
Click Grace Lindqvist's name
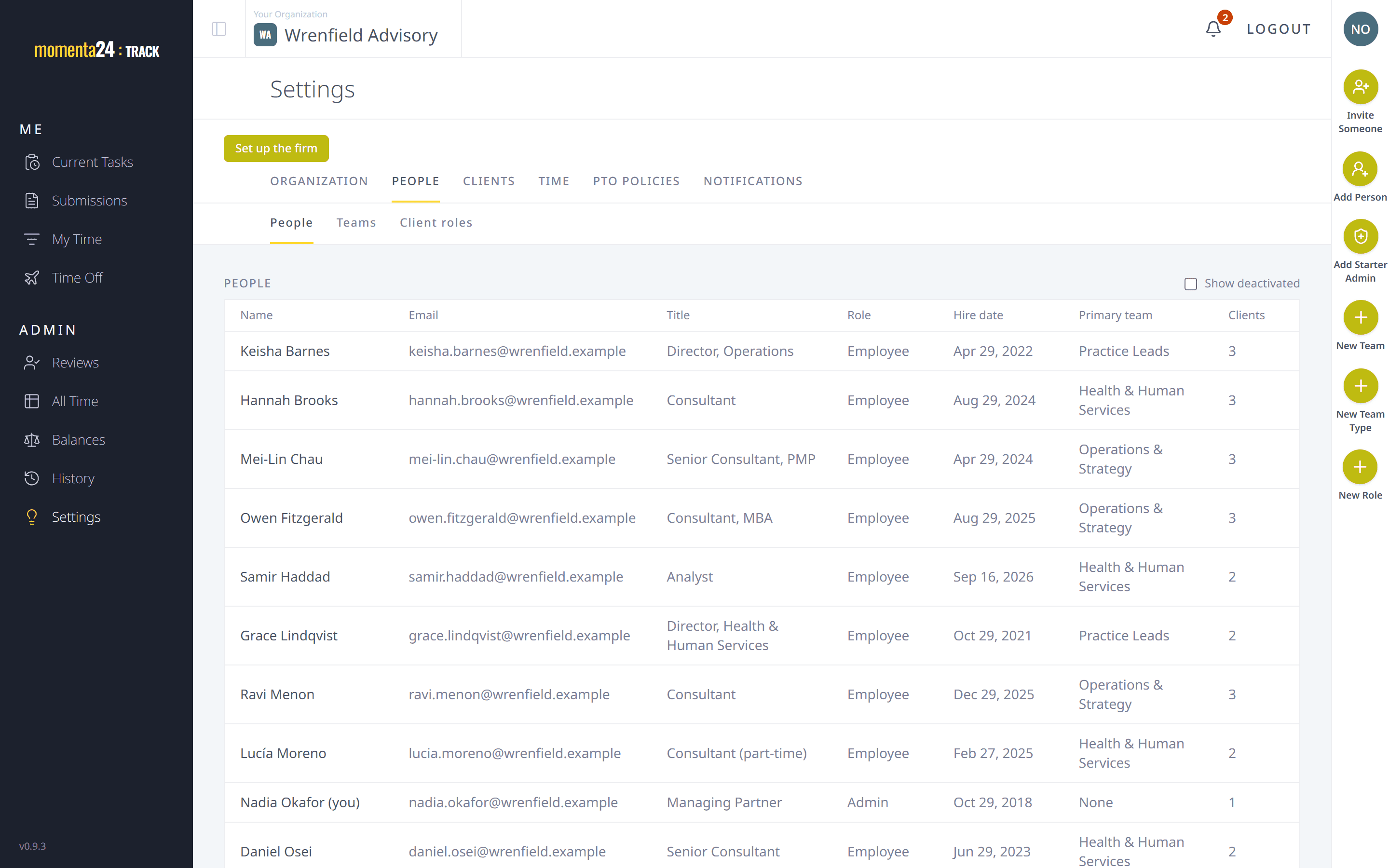[288, 636]
